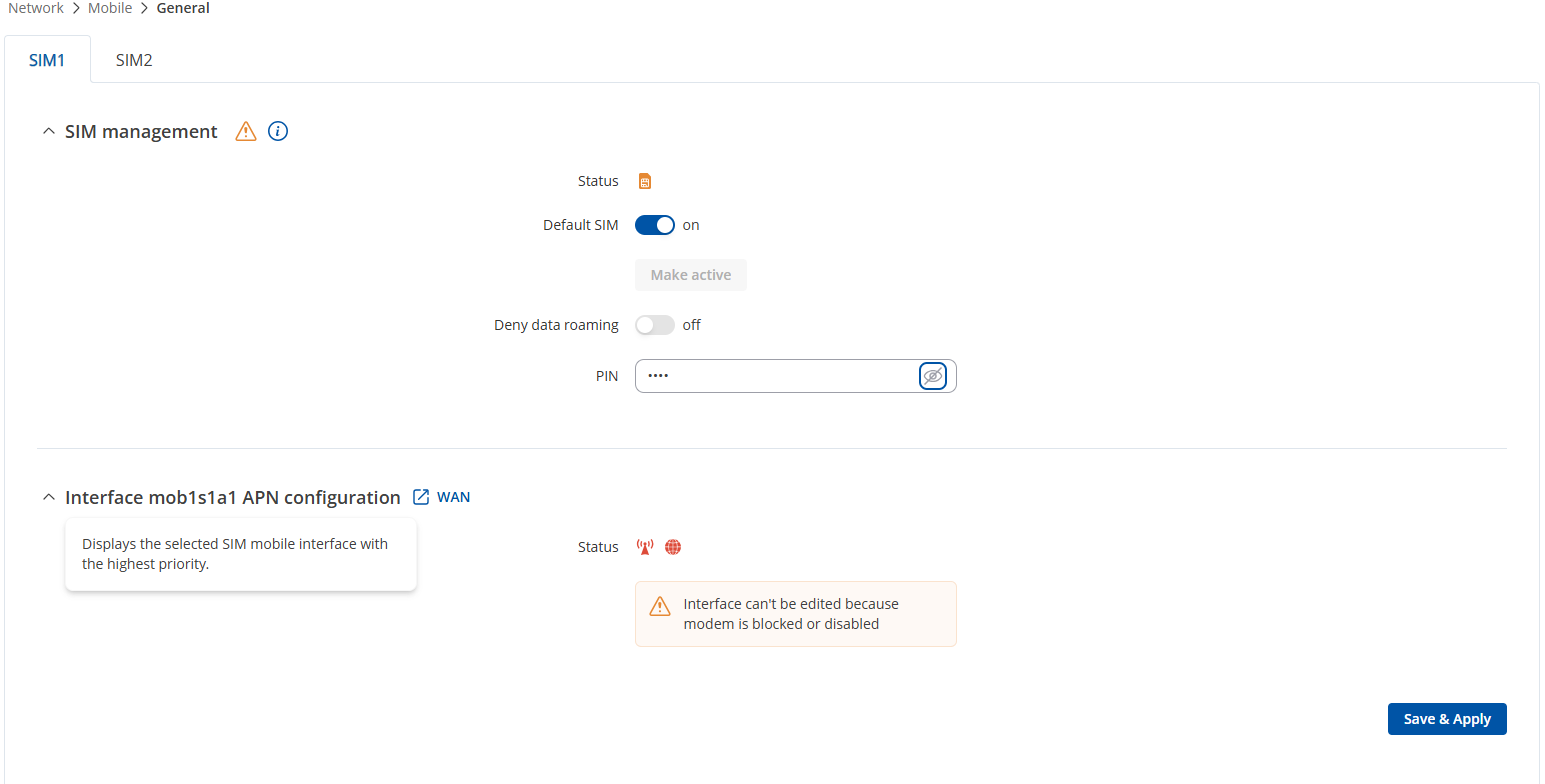Collapse the SIM management section

pyautogui.click(x=48, y=131)
